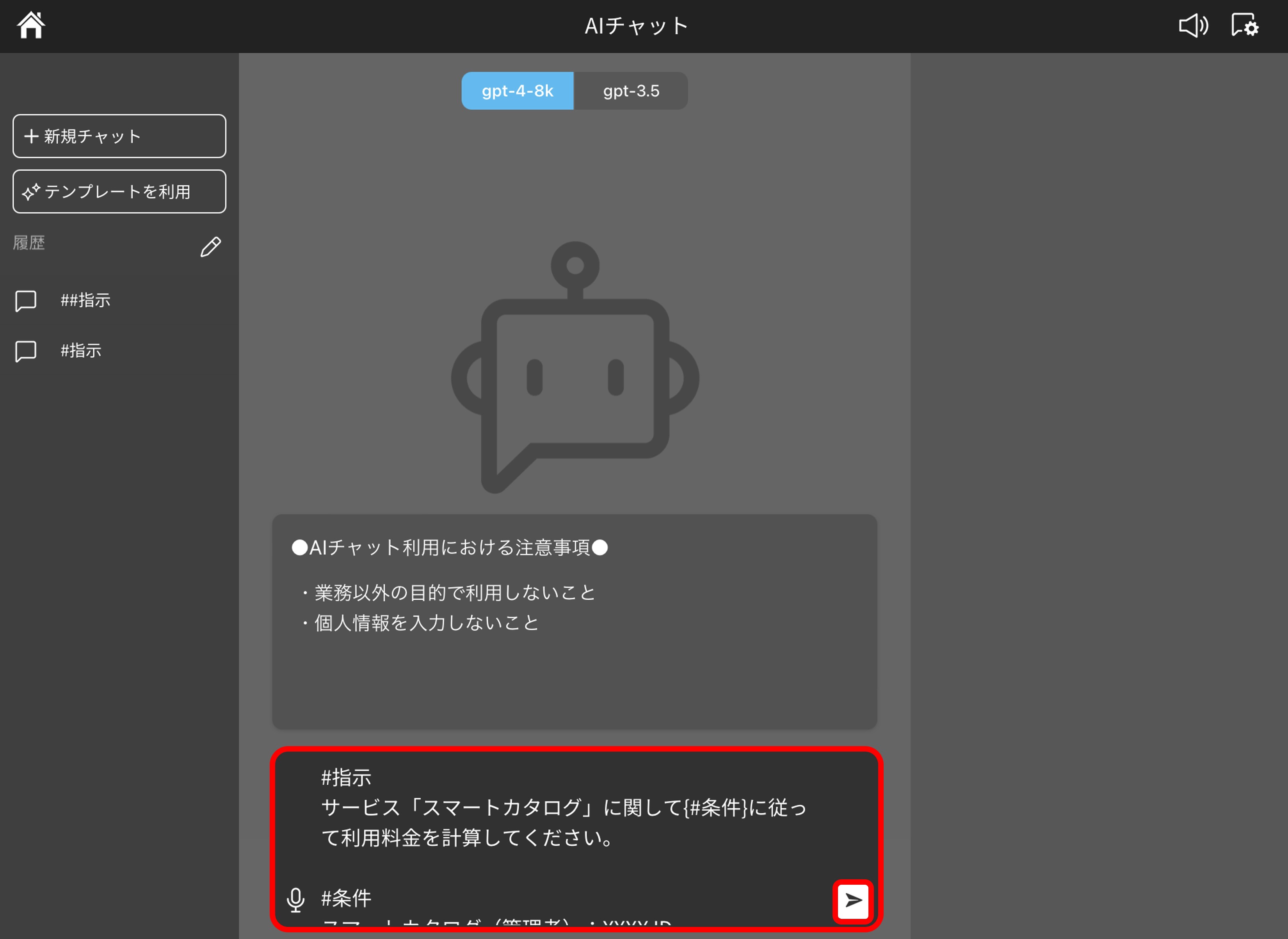Select the gpt-4-8k model tab
Viewport: 1288px width, 939px height.
(x=517, y=91)
